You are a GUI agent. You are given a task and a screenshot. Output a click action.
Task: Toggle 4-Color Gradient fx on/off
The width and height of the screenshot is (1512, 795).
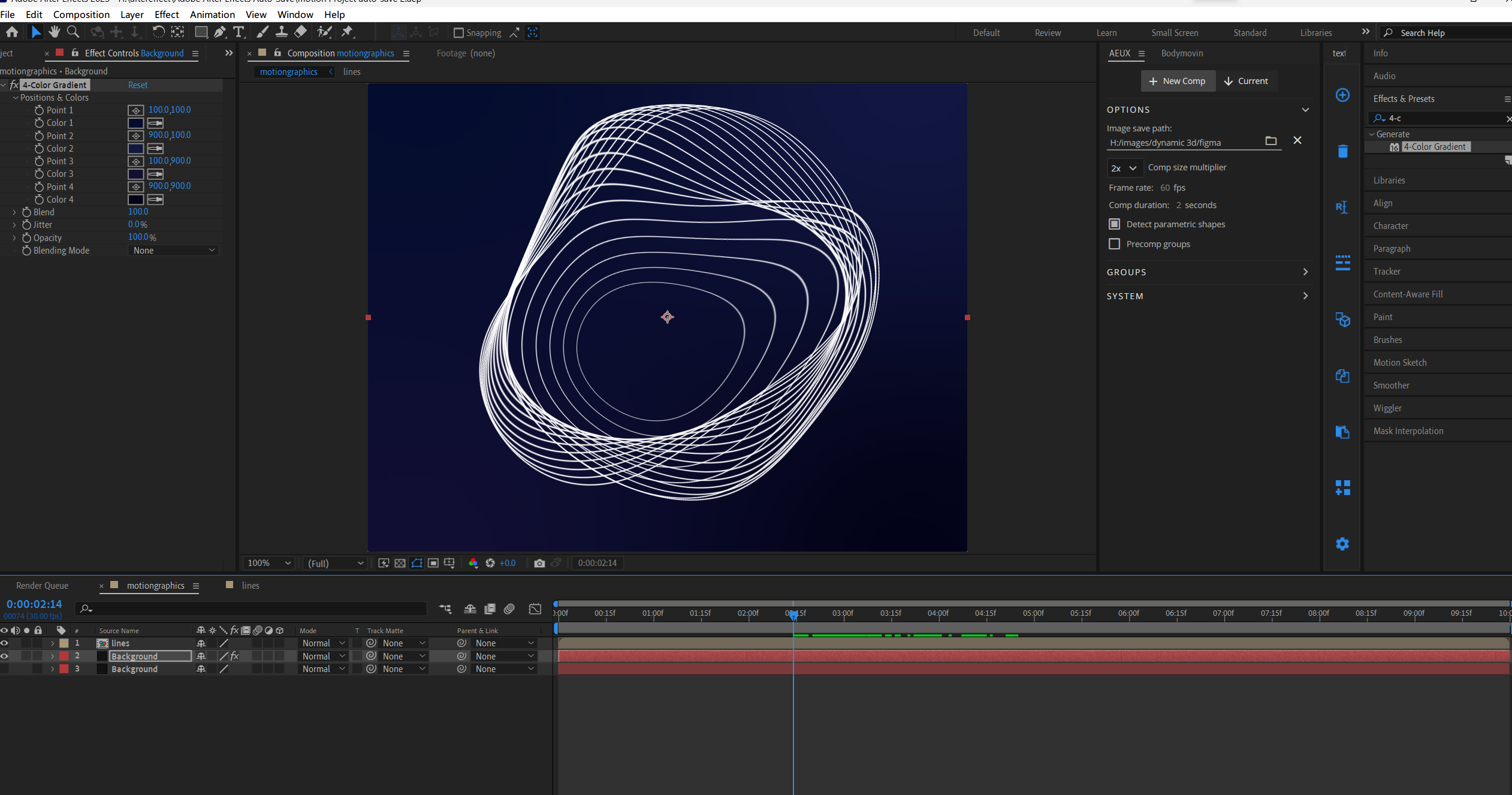14,85
